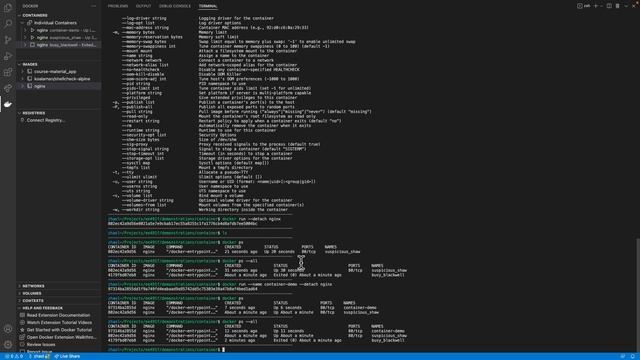Switch to the Problems tab
640x360 pixels.
click(x=118, y=6)
